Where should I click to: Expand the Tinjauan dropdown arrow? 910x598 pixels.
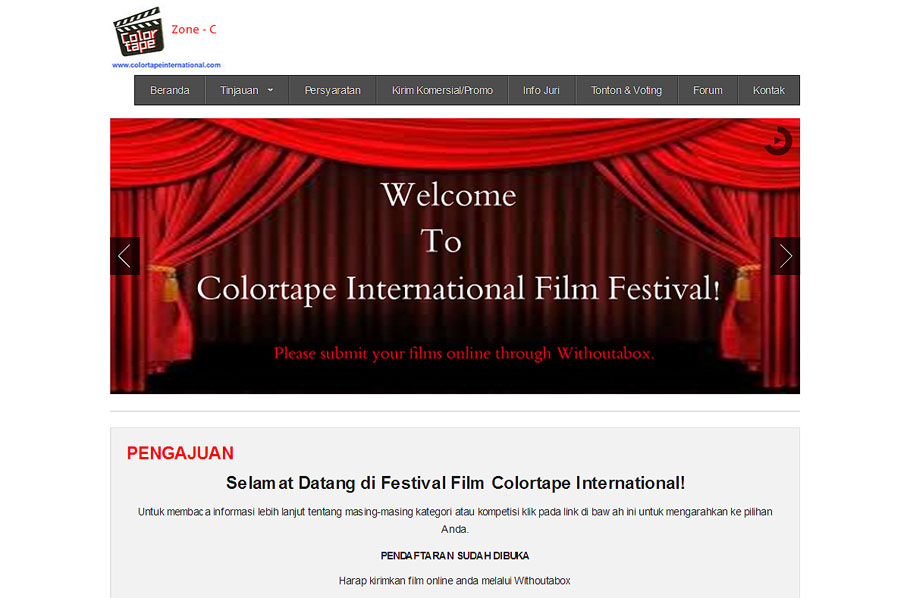(270, 90)
